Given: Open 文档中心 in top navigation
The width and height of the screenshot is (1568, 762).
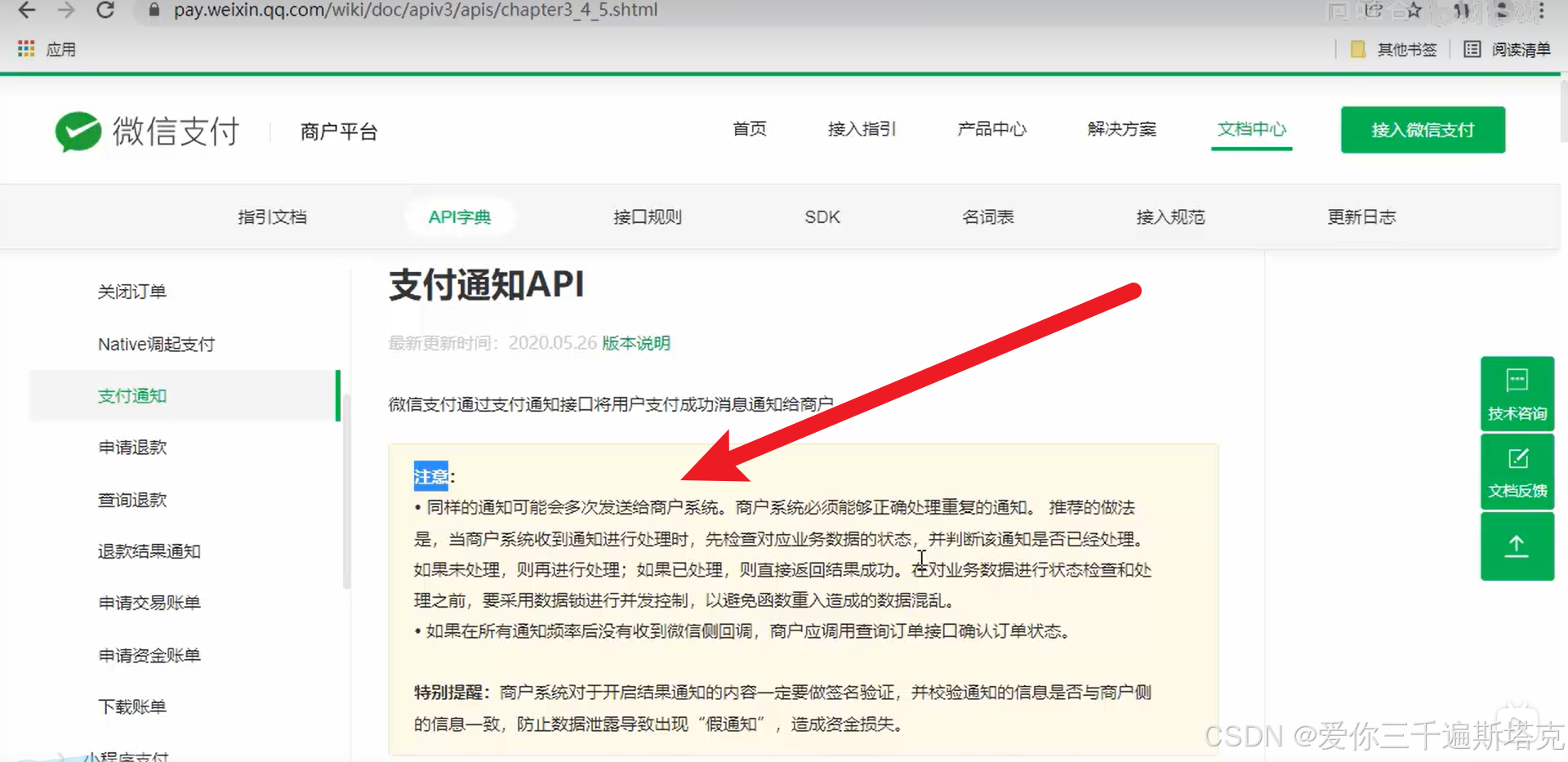Looking at the screenshot, I should pos(1251,129).
